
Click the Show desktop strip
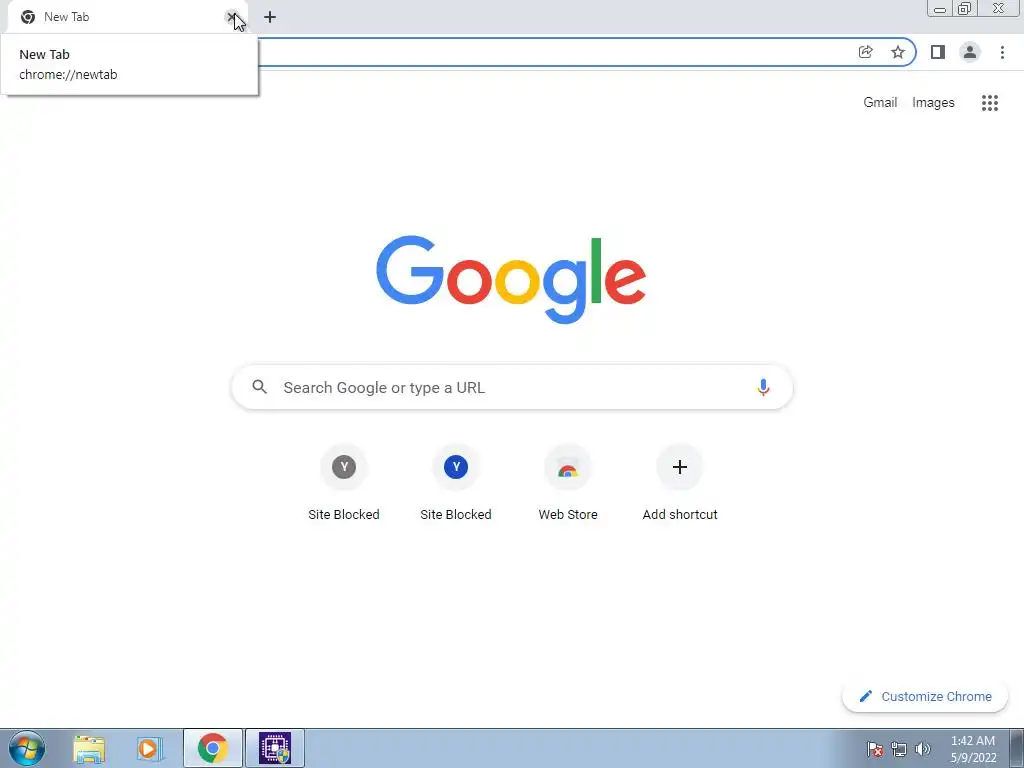(1016, 748)
